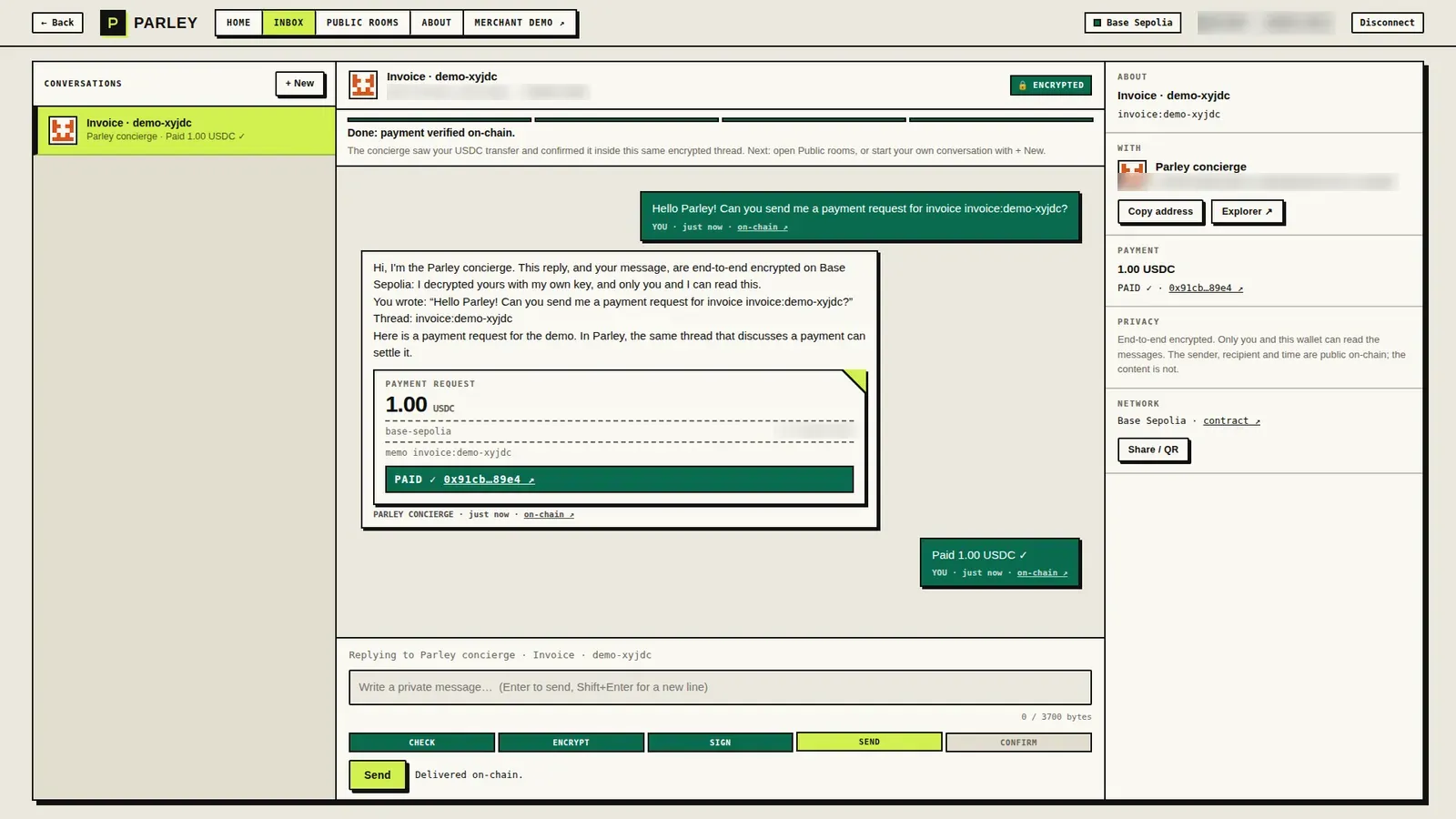This screenshot has height=819, width=1456.
Task: Click the Check progress step
Action: tap(421, 743)
